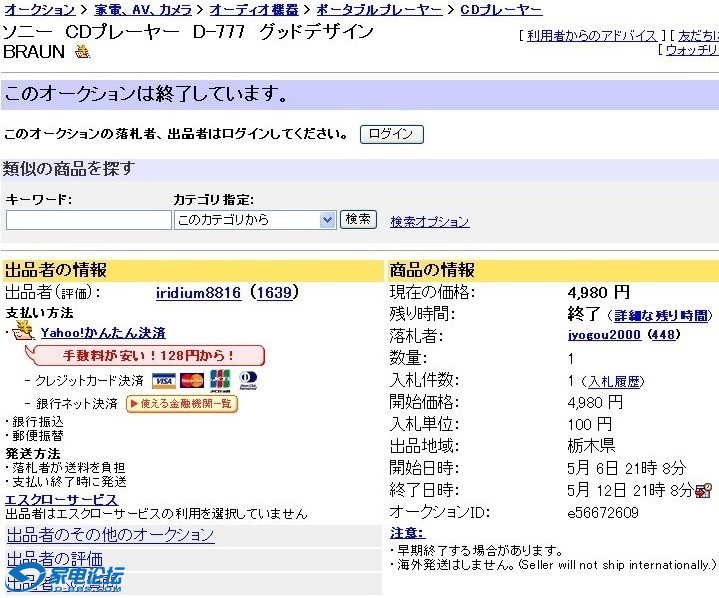Click the JCB card icon

click(220, 381)
